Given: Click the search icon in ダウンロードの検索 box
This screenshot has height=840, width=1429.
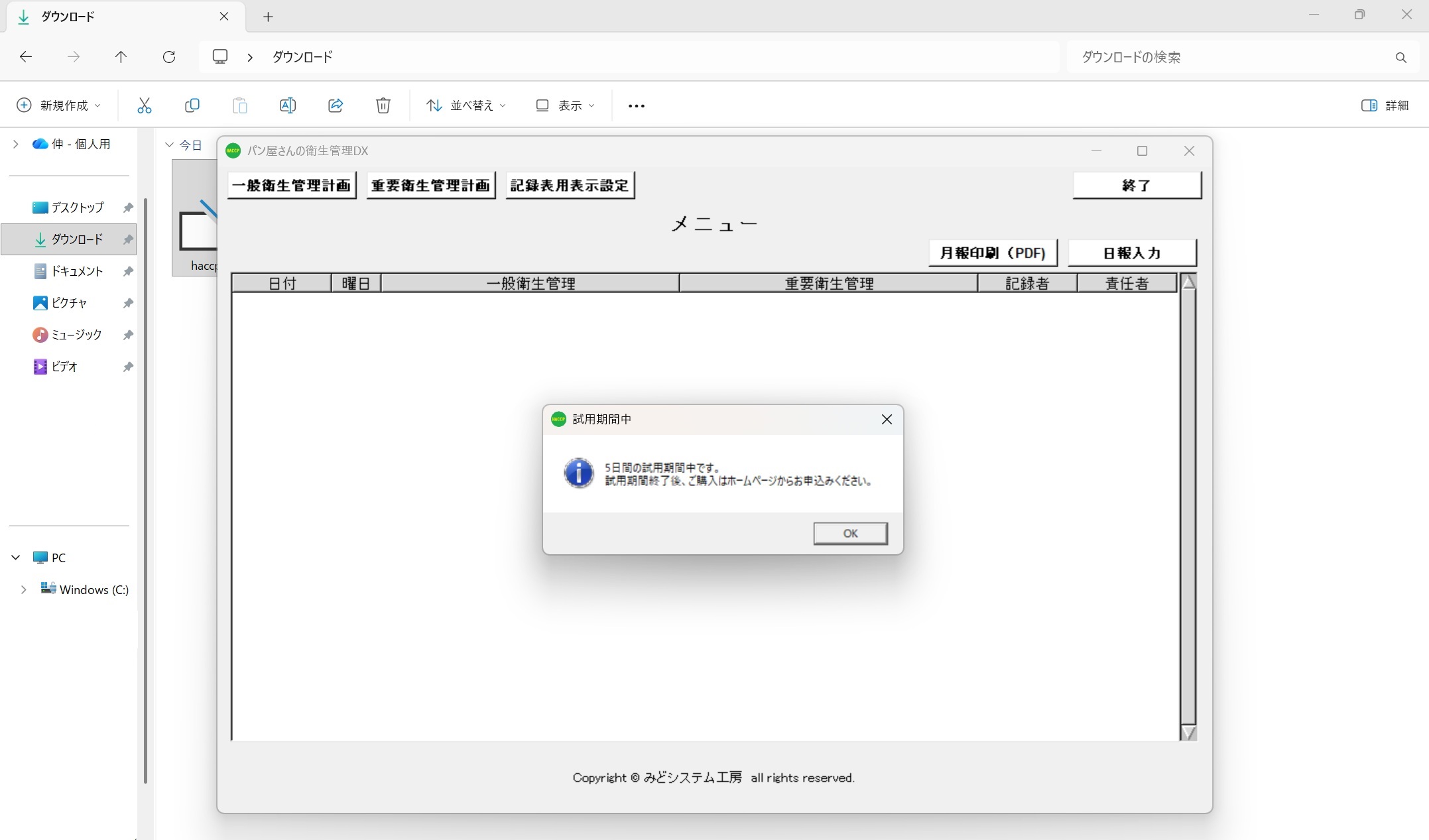Looking at the screenshot, I should (1400, 57).
